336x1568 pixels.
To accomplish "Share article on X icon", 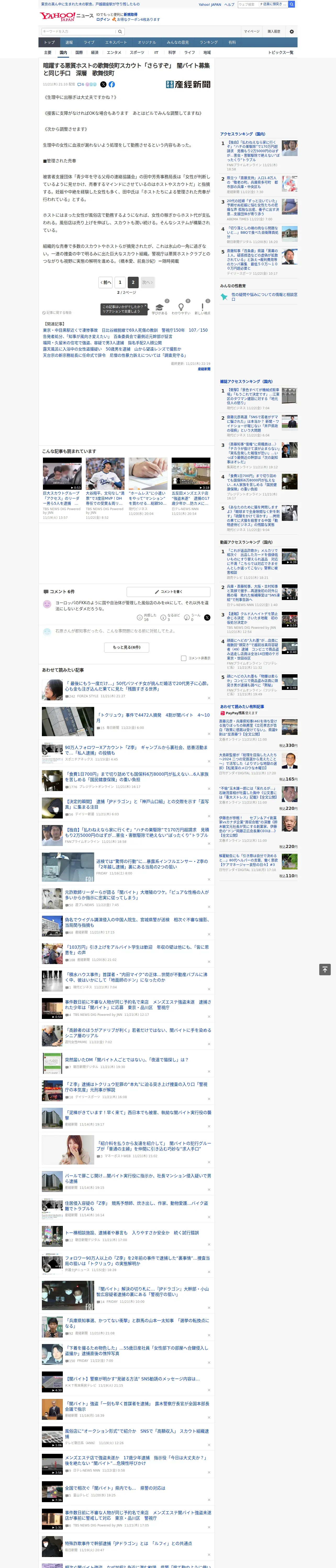I will tap(103, 85).
